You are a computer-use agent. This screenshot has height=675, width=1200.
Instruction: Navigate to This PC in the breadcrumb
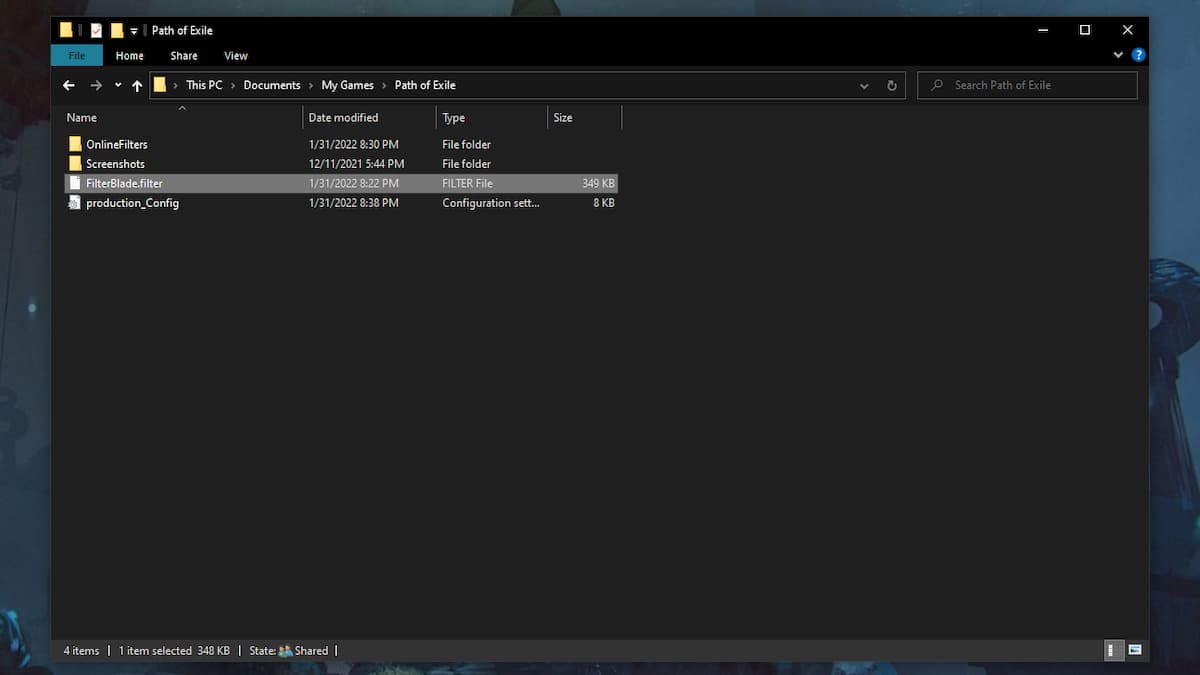point(204,86)
